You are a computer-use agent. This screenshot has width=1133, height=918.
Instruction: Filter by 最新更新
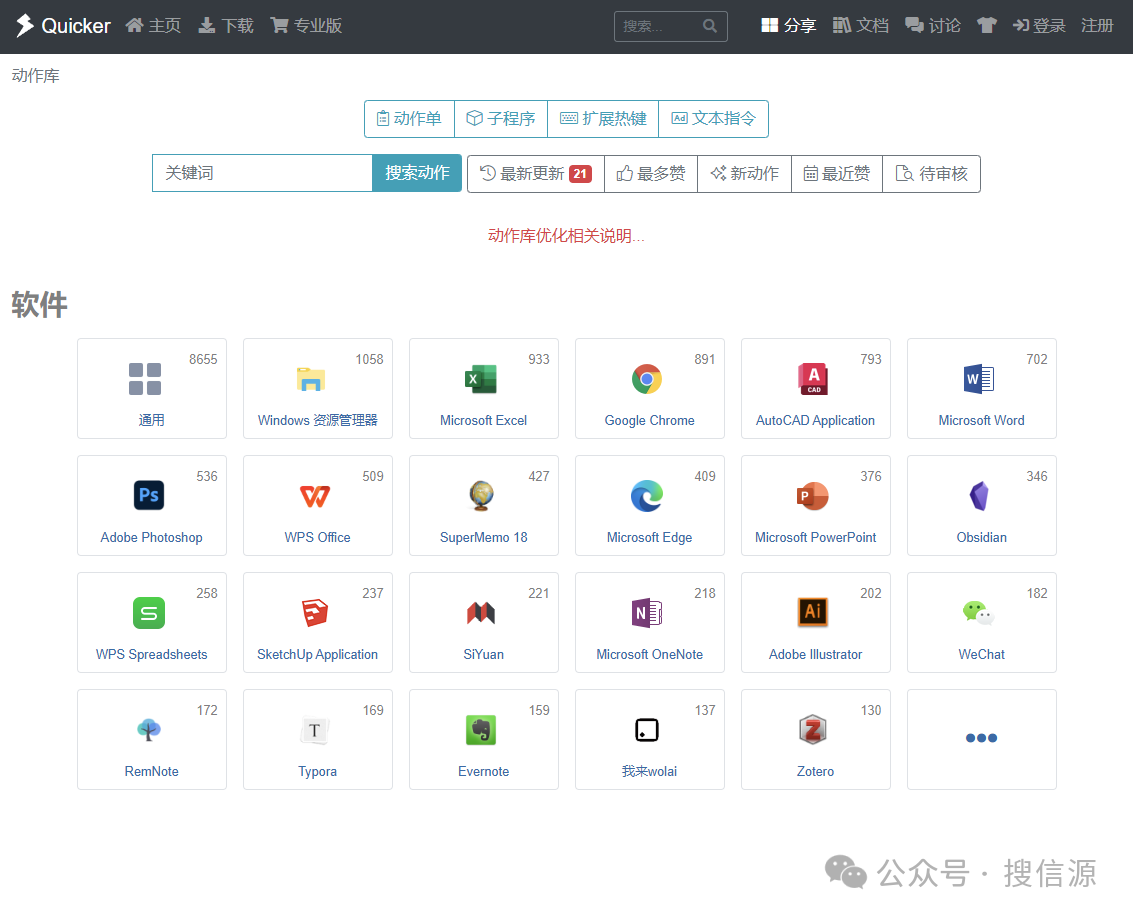pos(535,173)
